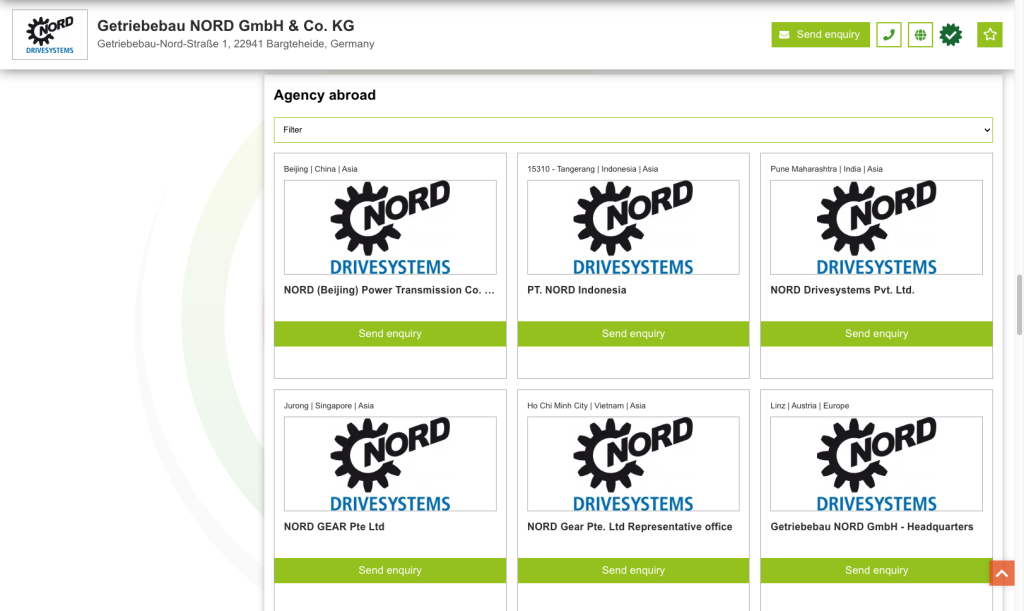This screenshot has width=1024, height=611.
Task: Click the Ho Chi Minh City agency logo
Action: click(633, 464)
